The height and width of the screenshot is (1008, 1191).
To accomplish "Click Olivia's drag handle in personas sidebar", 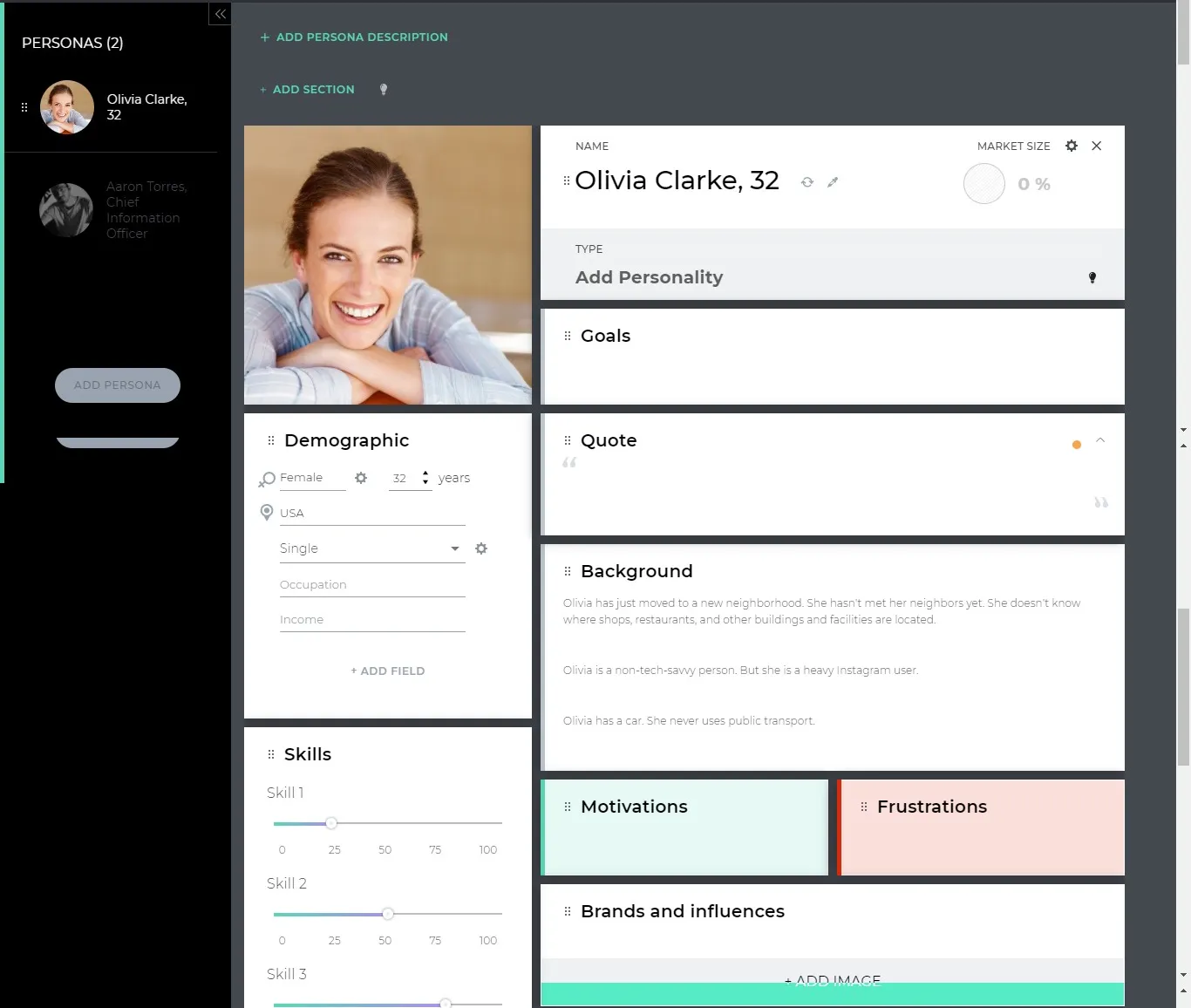I will 24,107.
